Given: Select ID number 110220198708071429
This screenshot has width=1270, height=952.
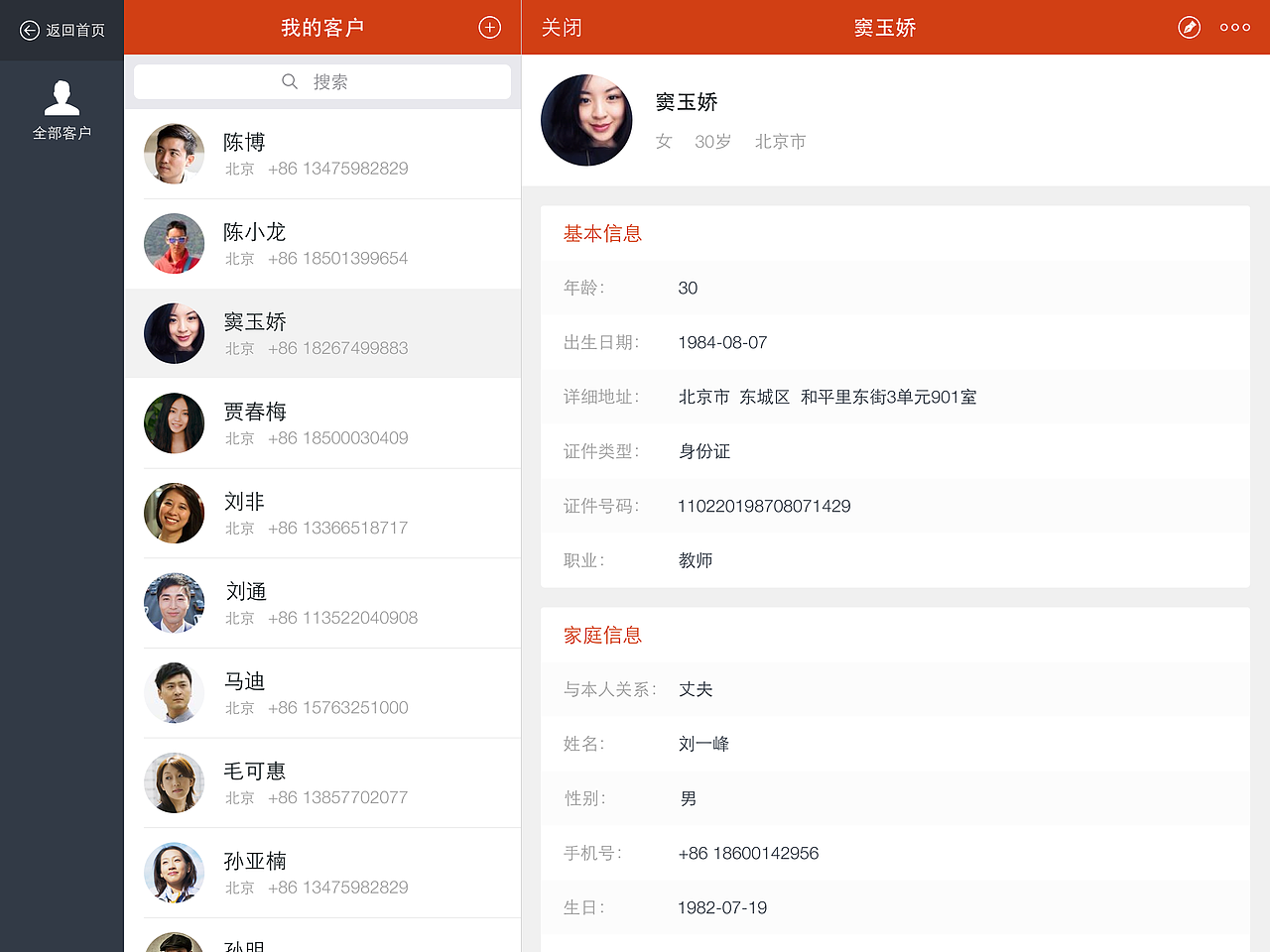Looking at the screenshot, I should (x=764, y=507).
